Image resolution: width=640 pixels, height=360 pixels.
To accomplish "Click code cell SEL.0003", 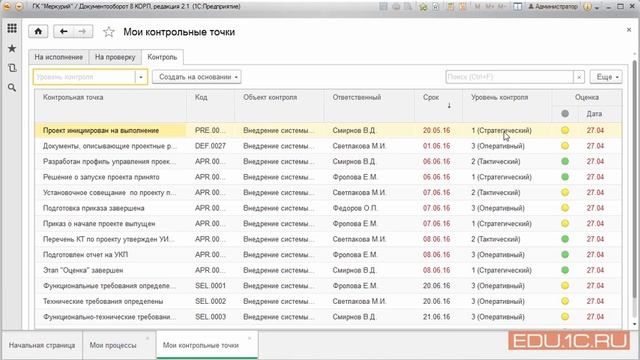I will click(210, 317).
